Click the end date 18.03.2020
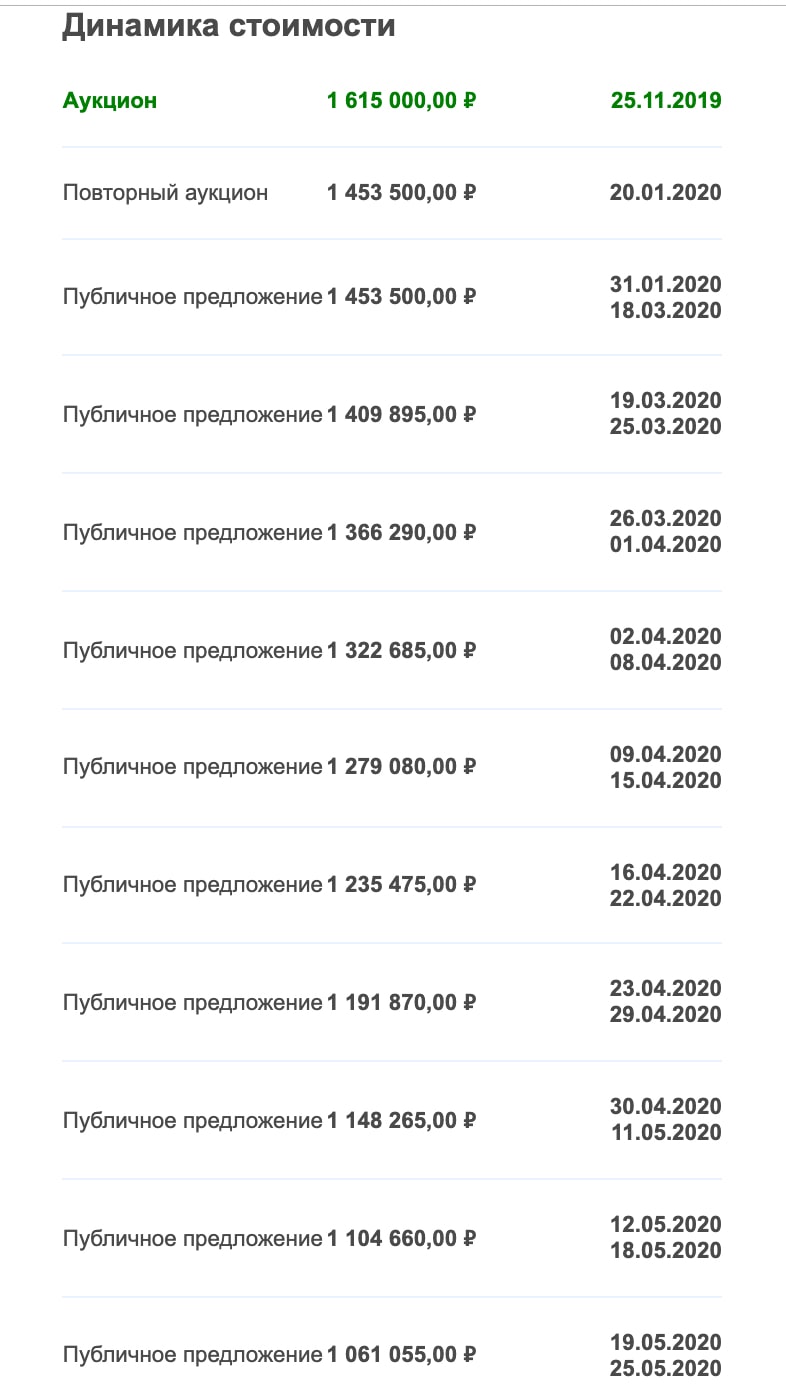 pos(665,310)
